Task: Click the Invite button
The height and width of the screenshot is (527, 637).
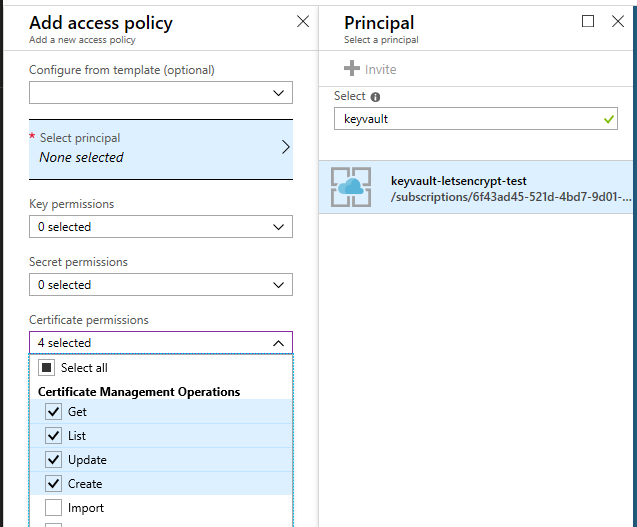Action: pos(371,69)
